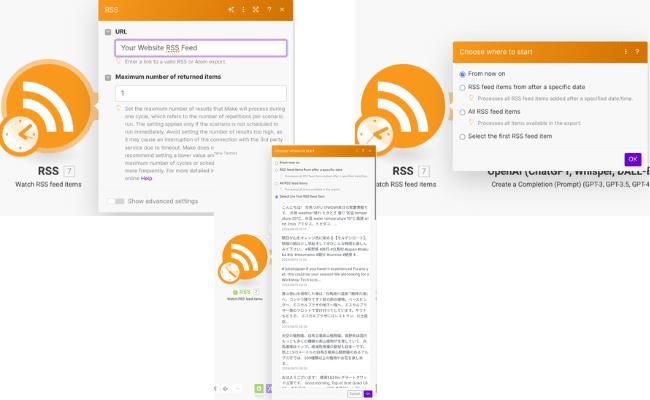Click module number 7 badge beside the URL dialog
650x400 pixels.
(69, 171)
